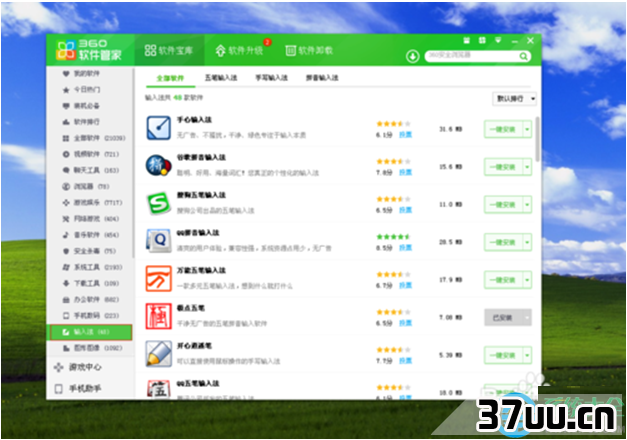Open 图形图像 category in sidebar

pos(92,348)
